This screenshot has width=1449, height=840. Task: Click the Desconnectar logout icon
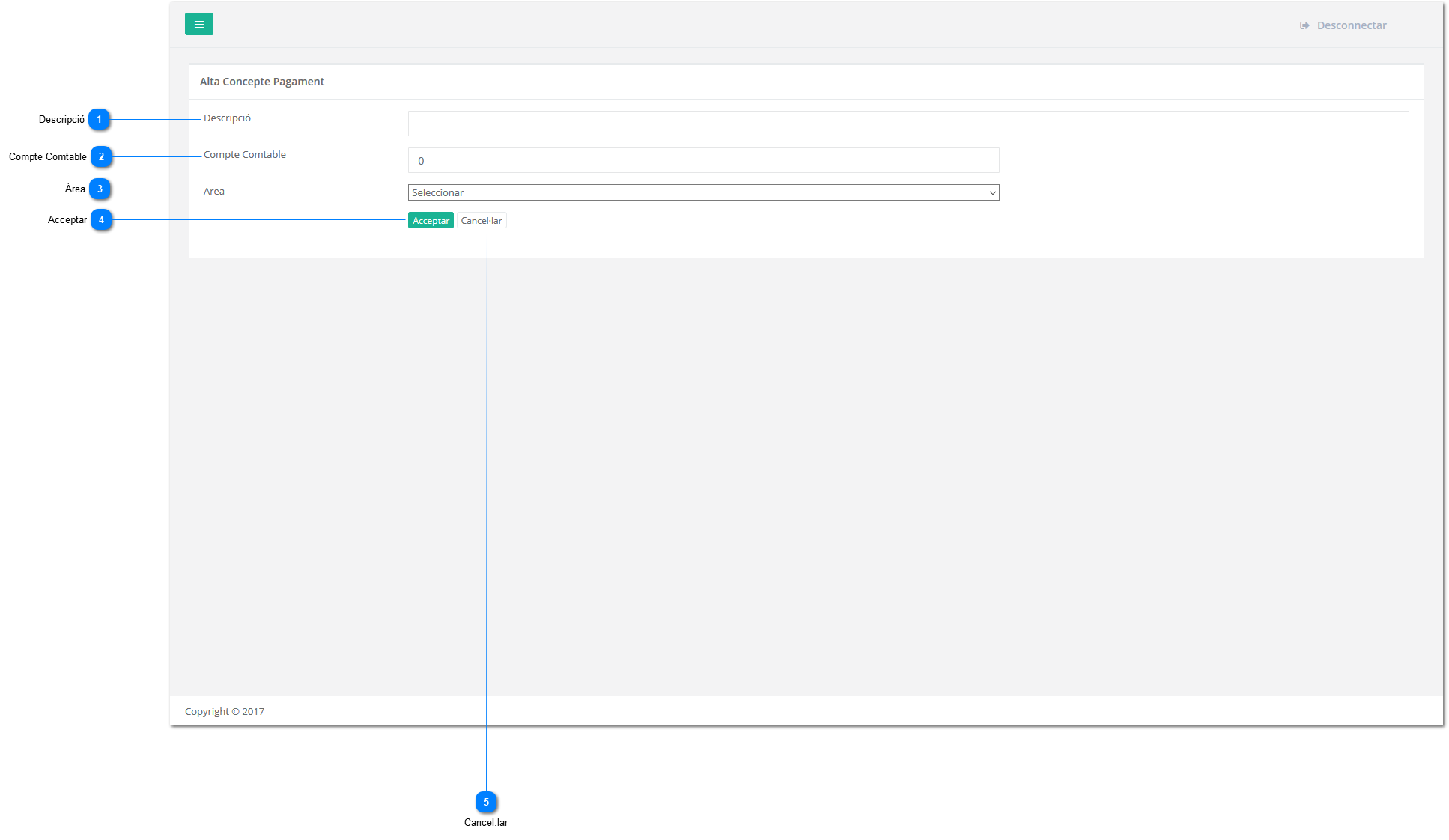pos(1304,25)
